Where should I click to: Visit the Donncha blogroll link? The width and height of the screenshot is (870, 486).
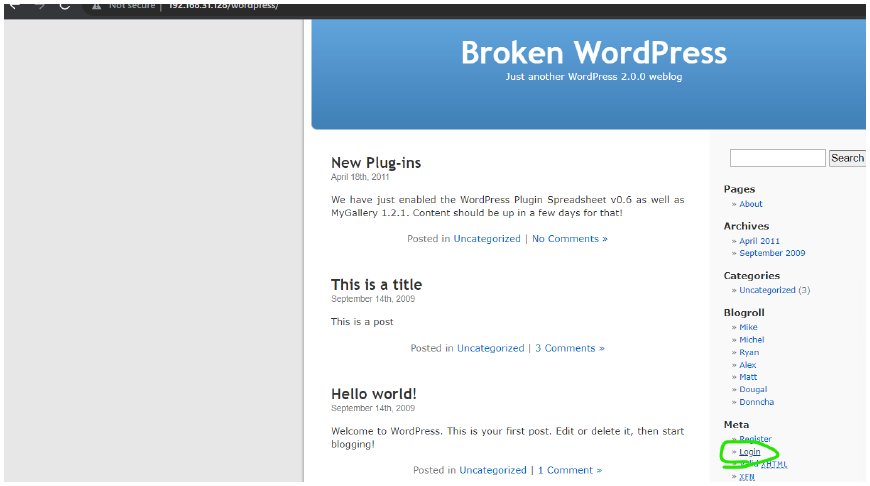(756, 402)
